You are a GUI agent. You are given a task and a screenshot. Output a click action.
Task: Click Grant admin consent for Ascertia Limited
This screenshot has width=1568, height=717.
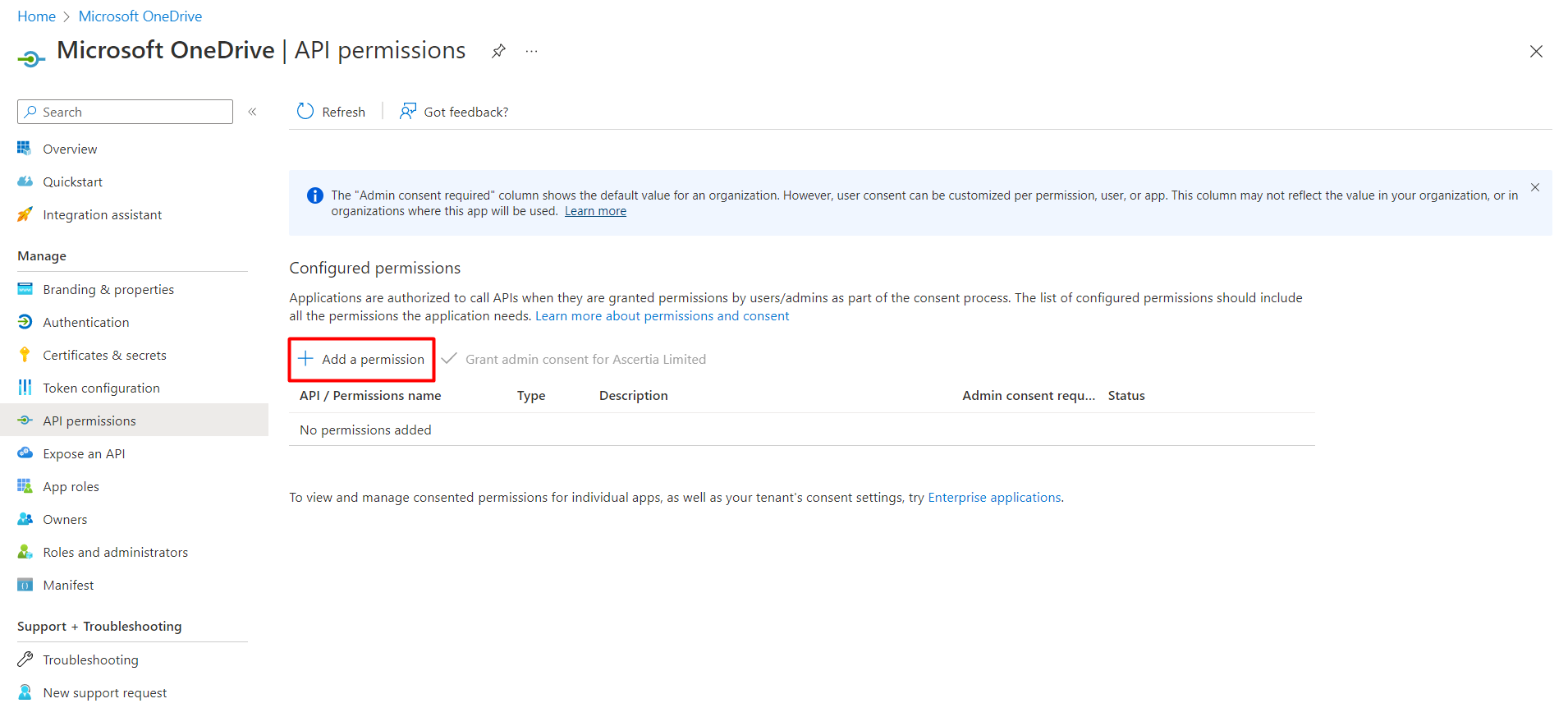pyautogui.click(x=574, y=359)
